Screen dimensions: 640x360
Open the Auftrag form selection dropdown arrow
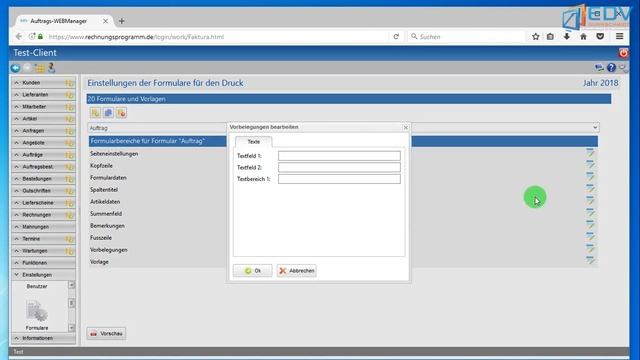click(x=595, y=128)
